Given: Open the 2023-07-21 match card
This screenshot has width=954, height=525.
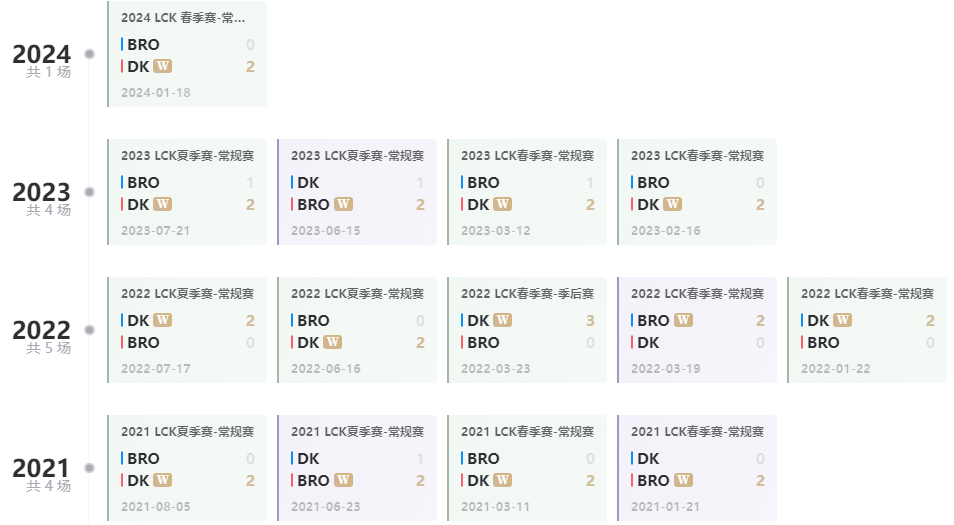Looking at the screenshot, I should click(x=187, y=192).
